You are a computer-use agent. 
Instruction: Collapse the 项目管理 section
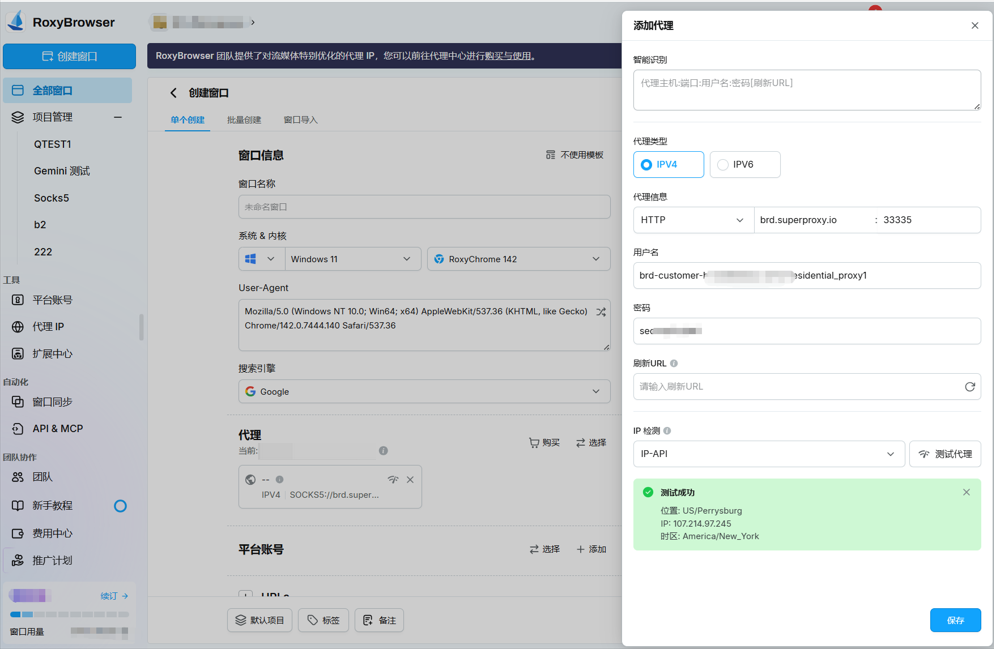[118, 118]
